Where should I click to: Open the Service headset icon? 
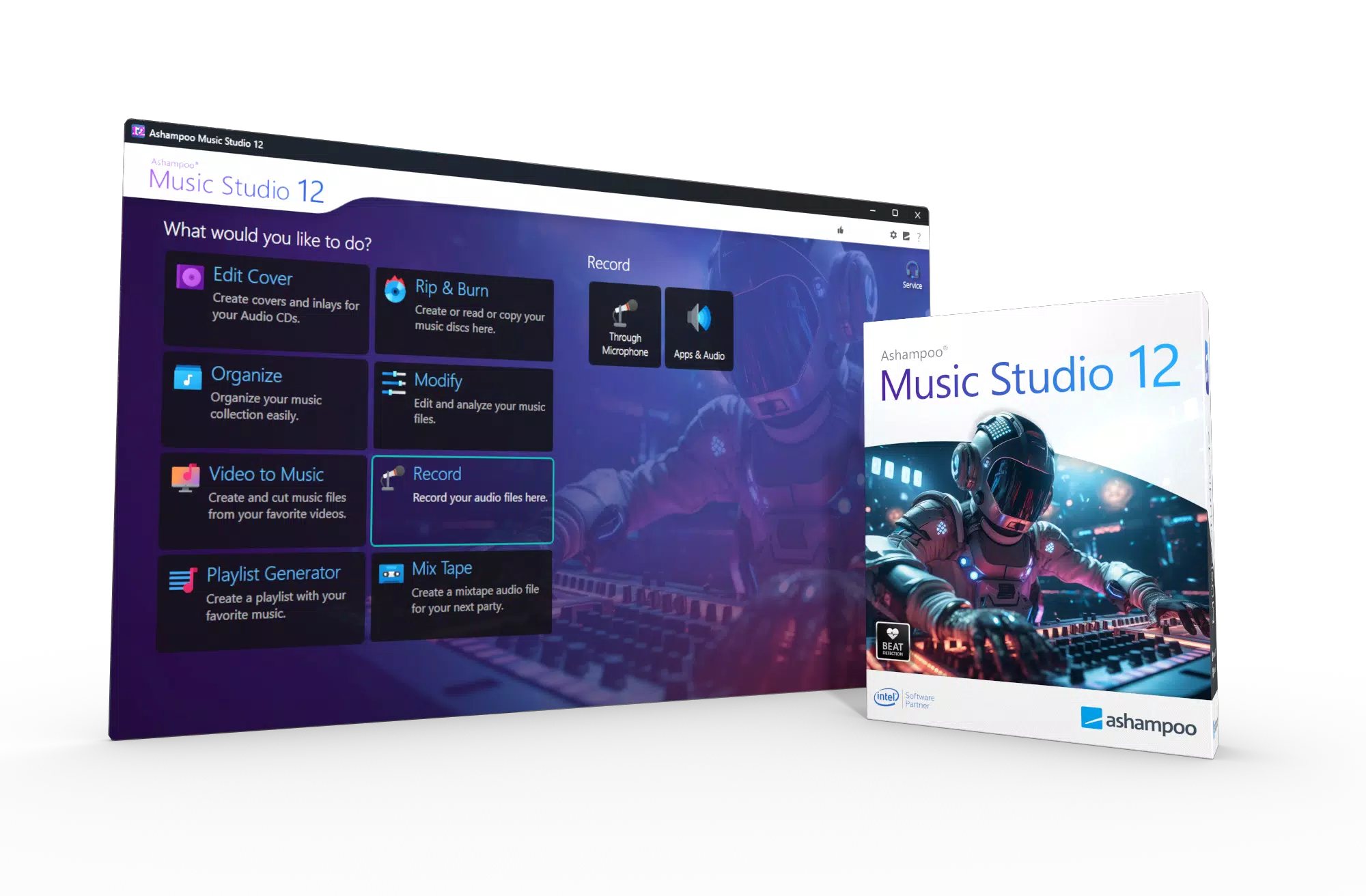click(912, 275)
